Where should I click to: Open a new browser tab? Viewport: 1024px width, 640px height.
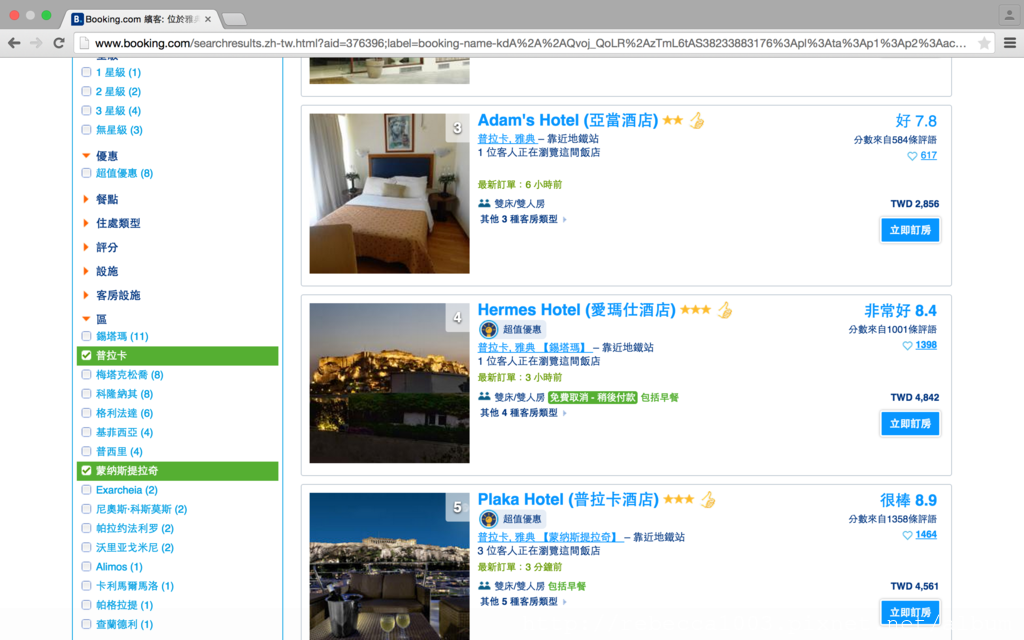(234, 20)
